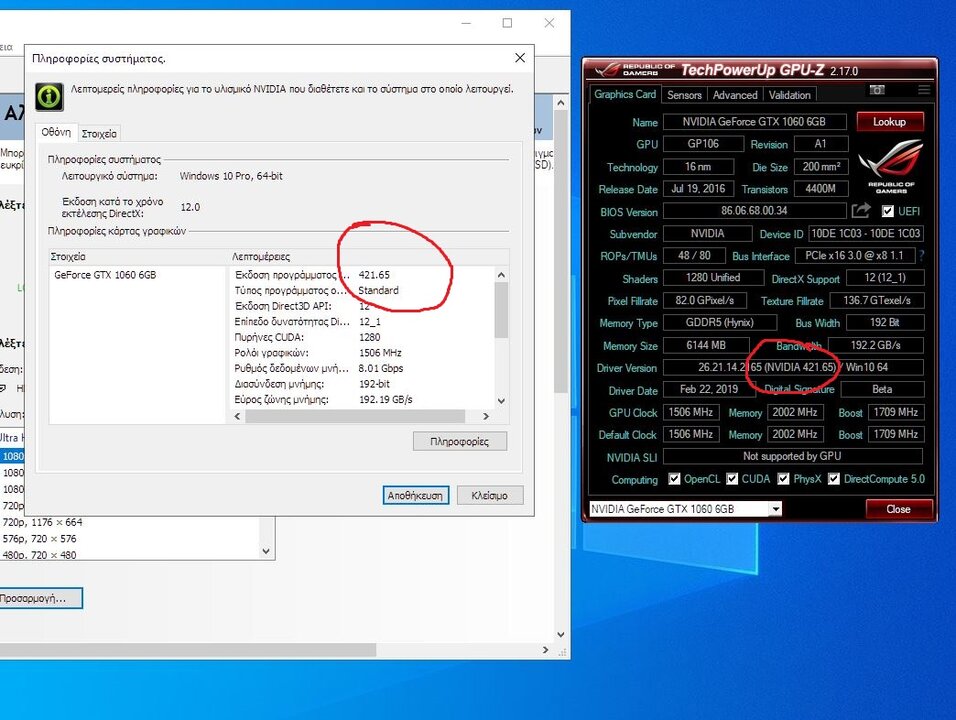Click the Lookup button in GPU-Z
956x720 pixels.
point(890,121)
